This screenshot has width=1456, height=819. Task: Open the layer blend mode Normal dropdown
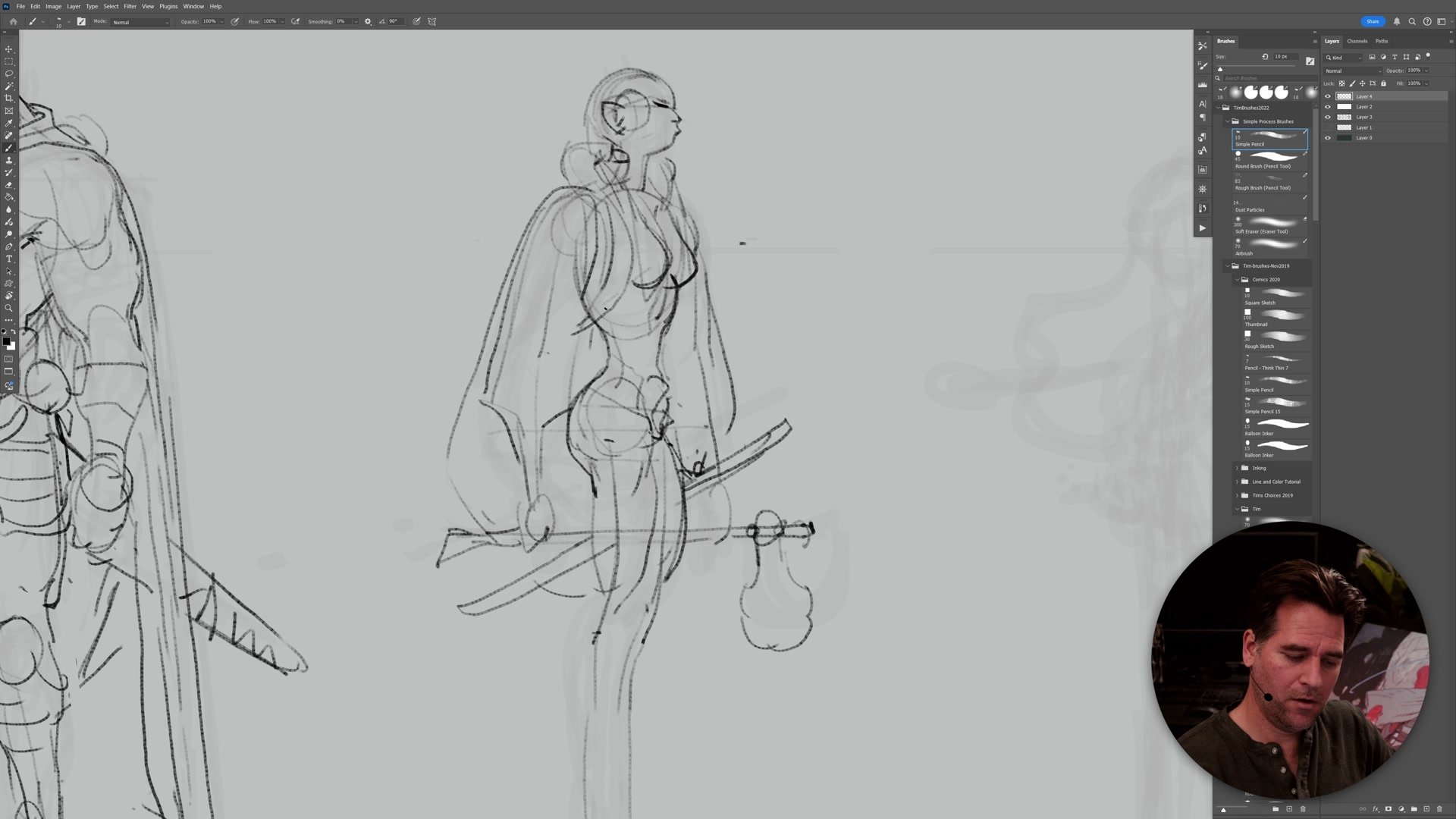[1353, 71]
